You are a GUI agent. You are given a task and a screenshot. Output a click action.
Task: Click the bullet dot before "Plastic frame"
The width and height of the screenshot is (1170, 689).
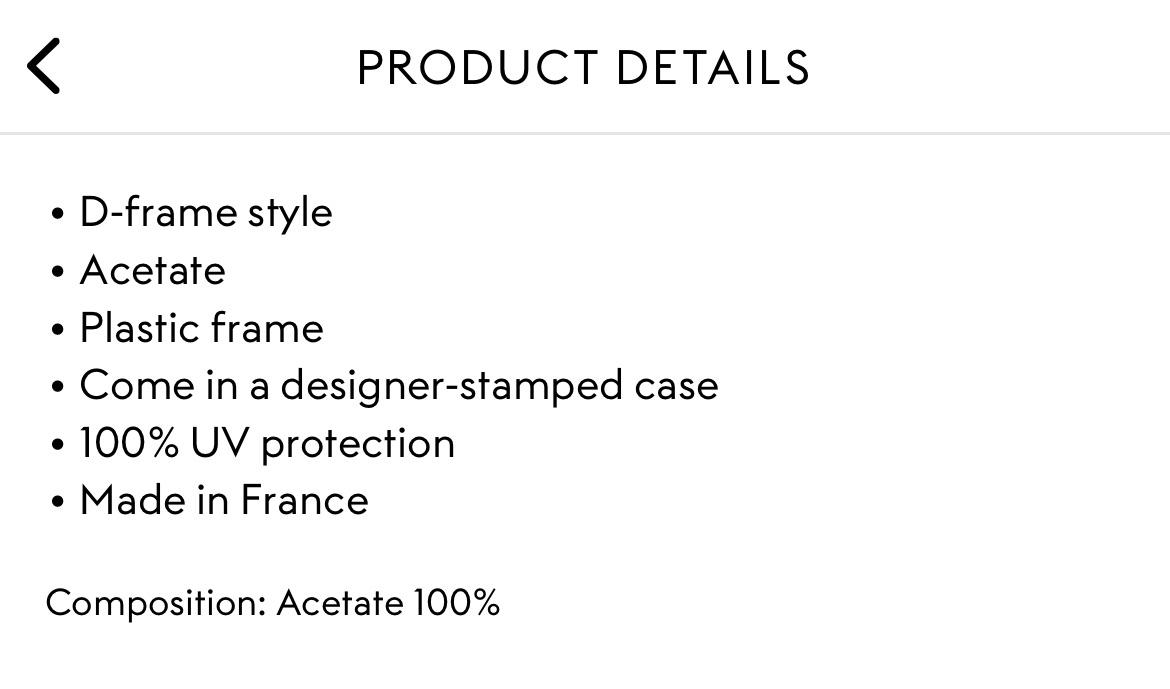tap(58, 330)
